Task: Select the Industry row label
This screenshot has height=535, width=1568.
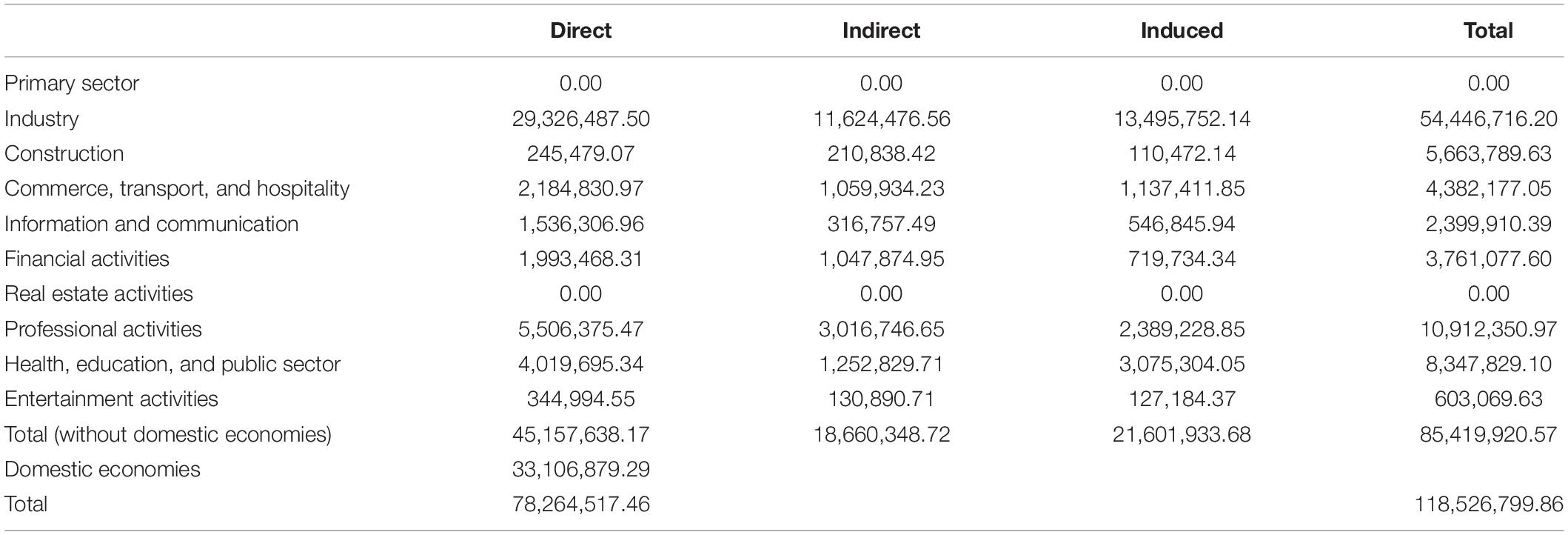Action: pyautogui.click(x=41, y=119)
